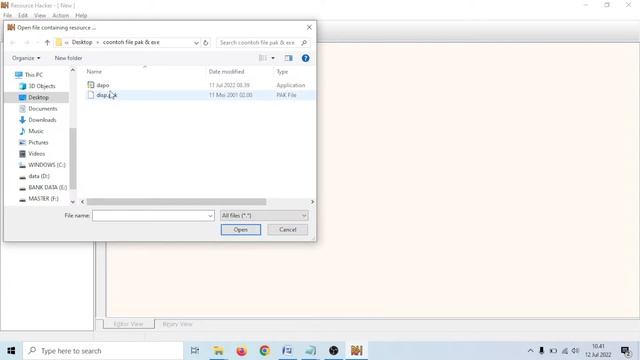Open the All files type filter dropdown
Screen dimensions: 640x360
[264, 216]
